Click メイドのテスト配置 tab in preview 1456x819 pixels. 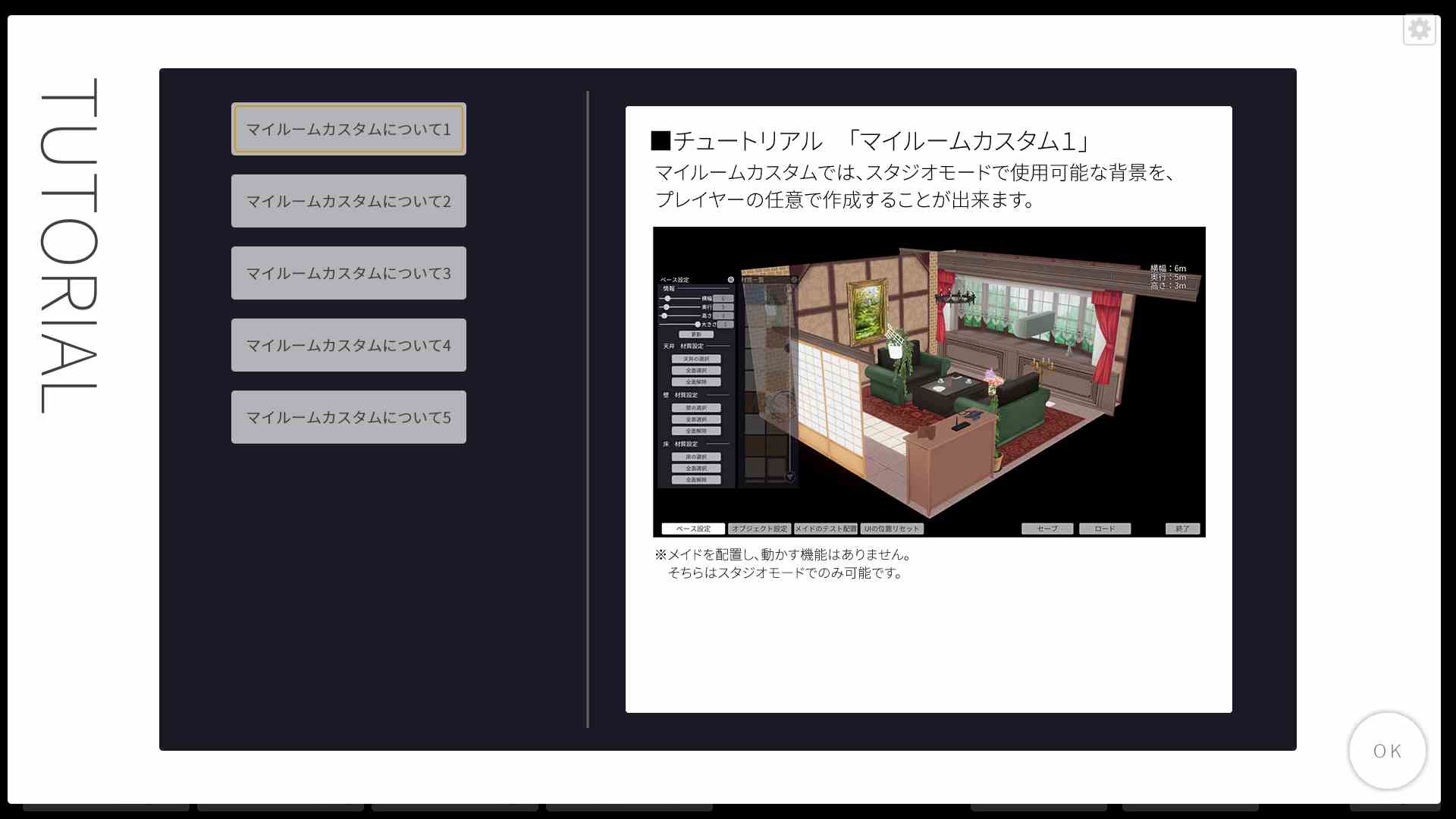tap(825, 529)
